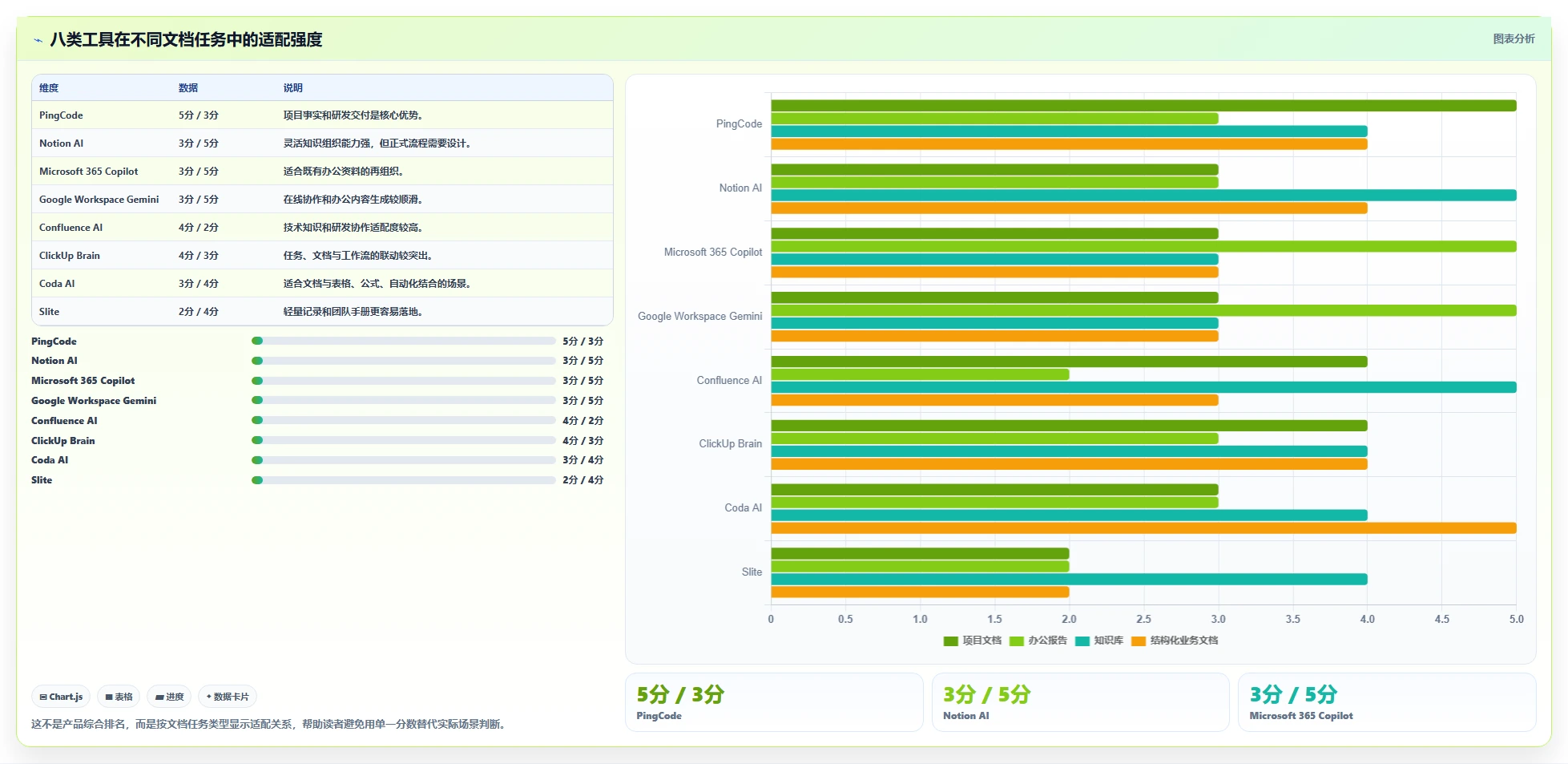Toggle the 结构化业务文档 legend color swatch
Viewport: 1568px width, 764px height.
(1139, 641)
